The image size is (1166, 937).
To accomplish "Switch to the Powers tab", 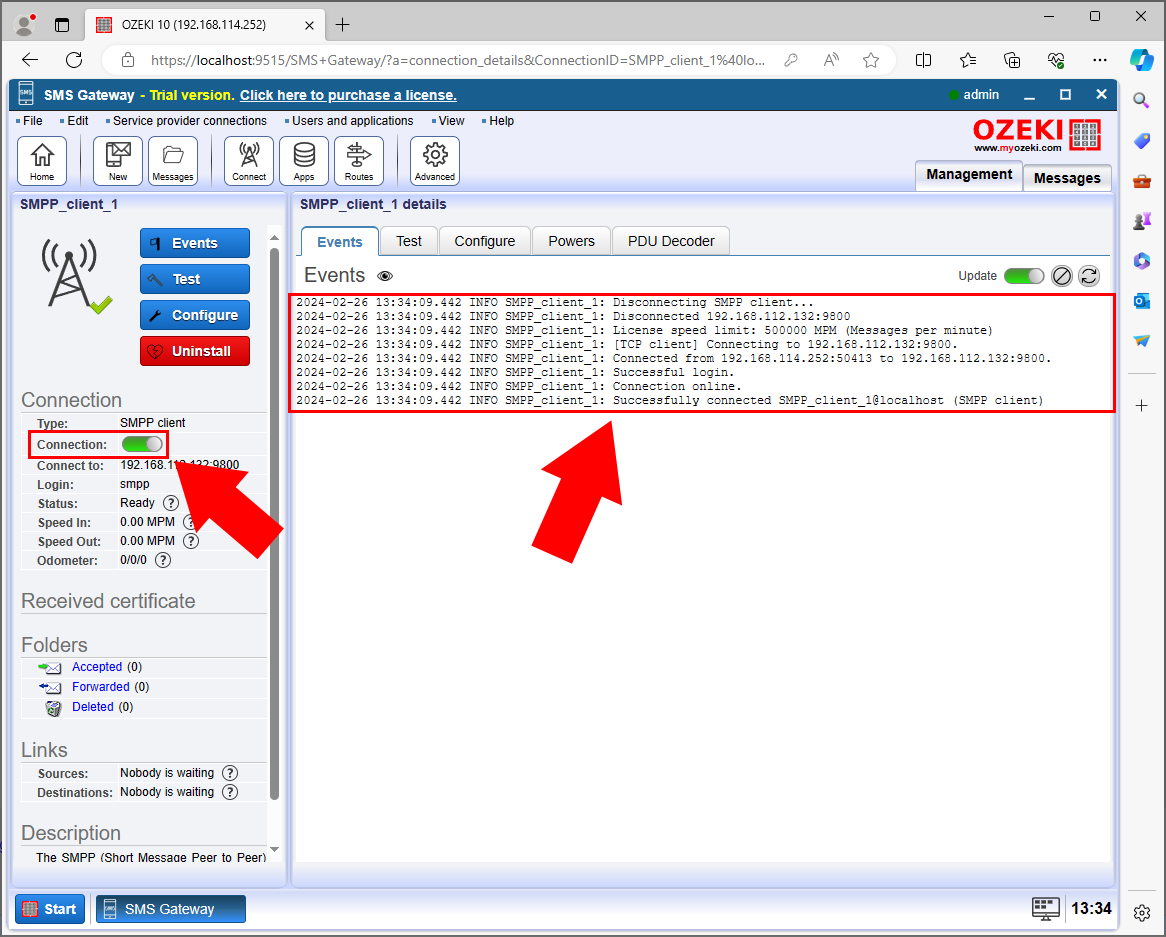I will tap(571, 241).
